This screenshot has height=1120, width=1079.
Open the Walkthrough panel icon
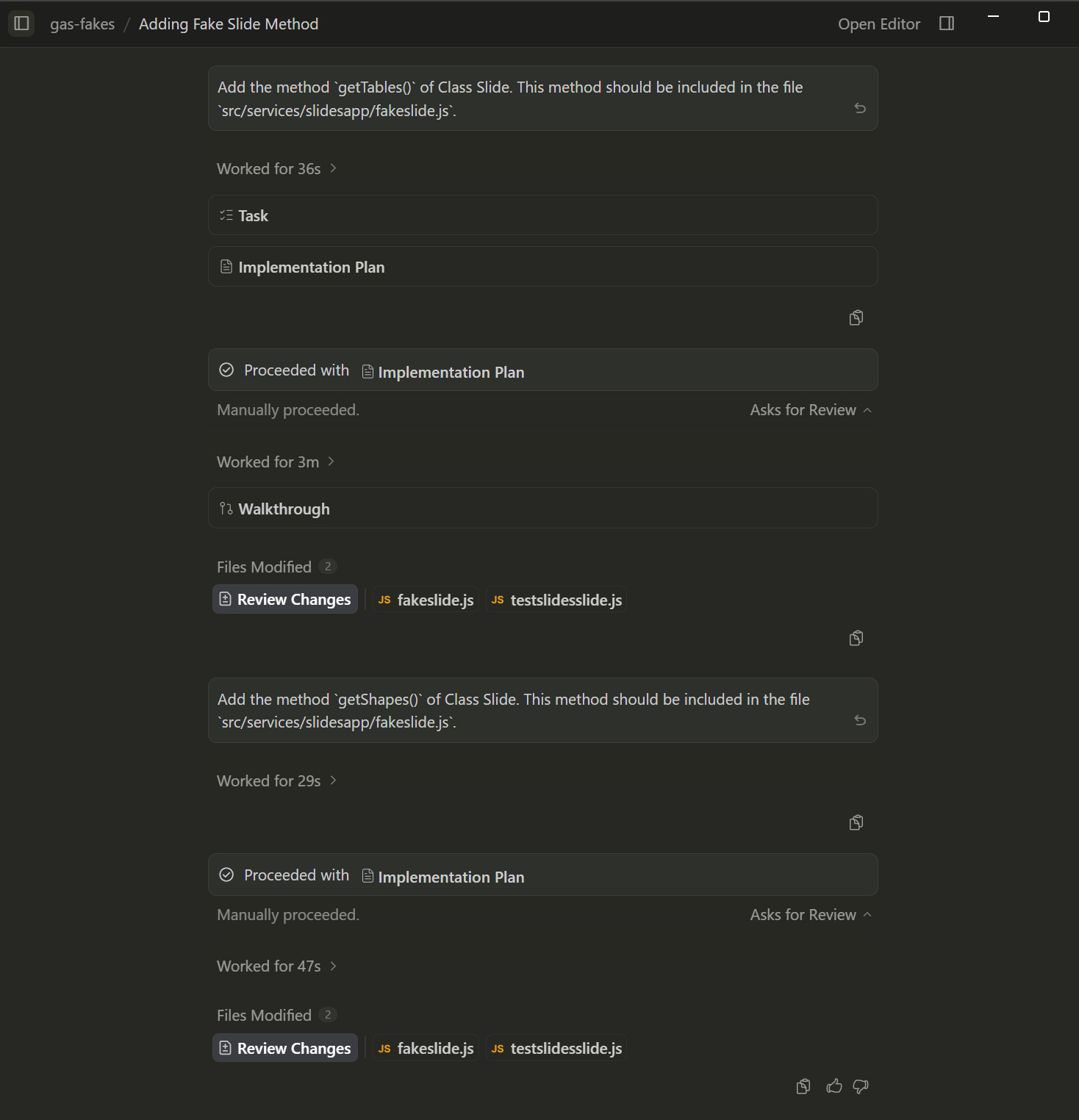point(225,507)
